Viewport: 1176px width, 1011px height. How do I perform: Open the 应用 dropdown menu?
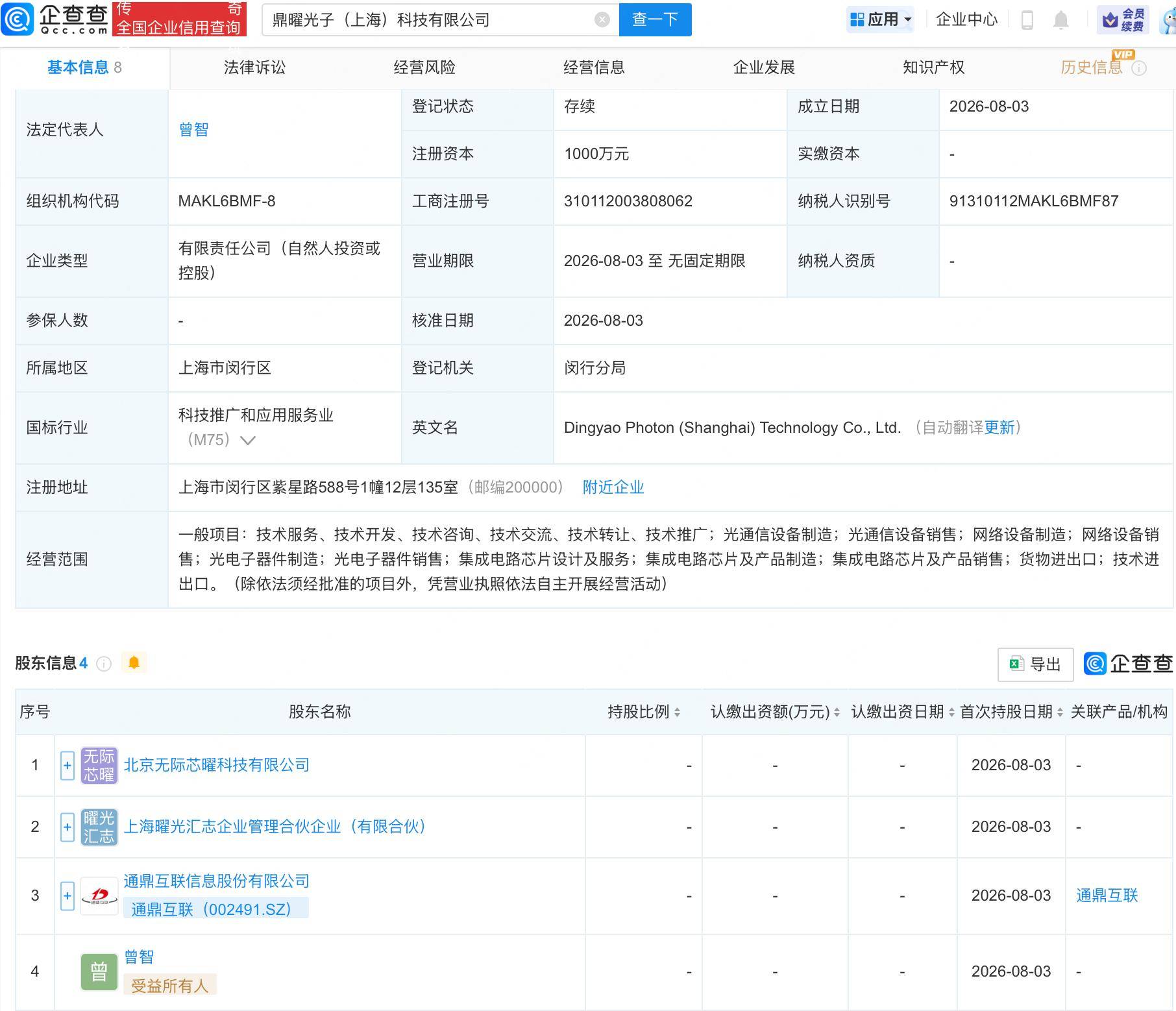(x=881, y=19)
